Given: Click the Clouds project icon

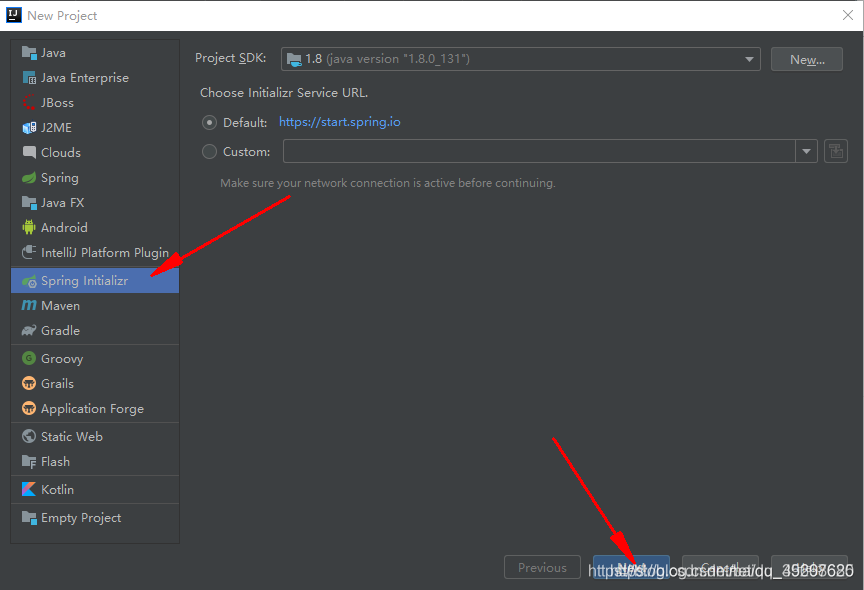Looking at the screenshot, I should pyautogui.click(x=29, y=153).
